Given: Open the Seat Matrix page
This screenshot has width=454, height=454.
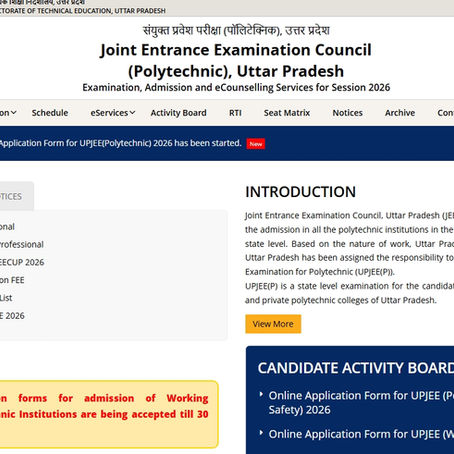Looking at the screenshot, I should [x=287, y=113].
